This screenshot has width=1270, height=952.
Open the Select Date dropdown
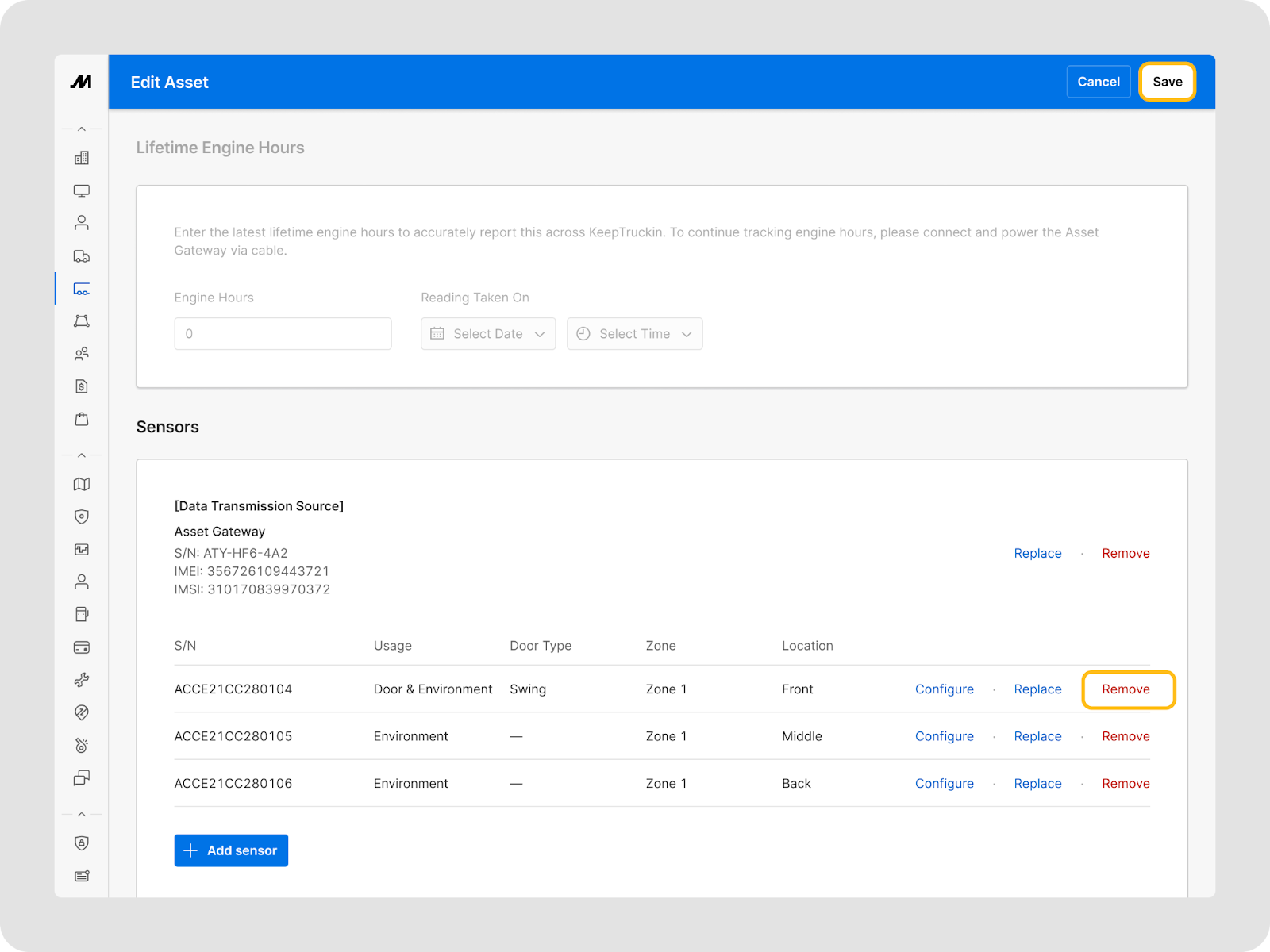click(487, 334)
